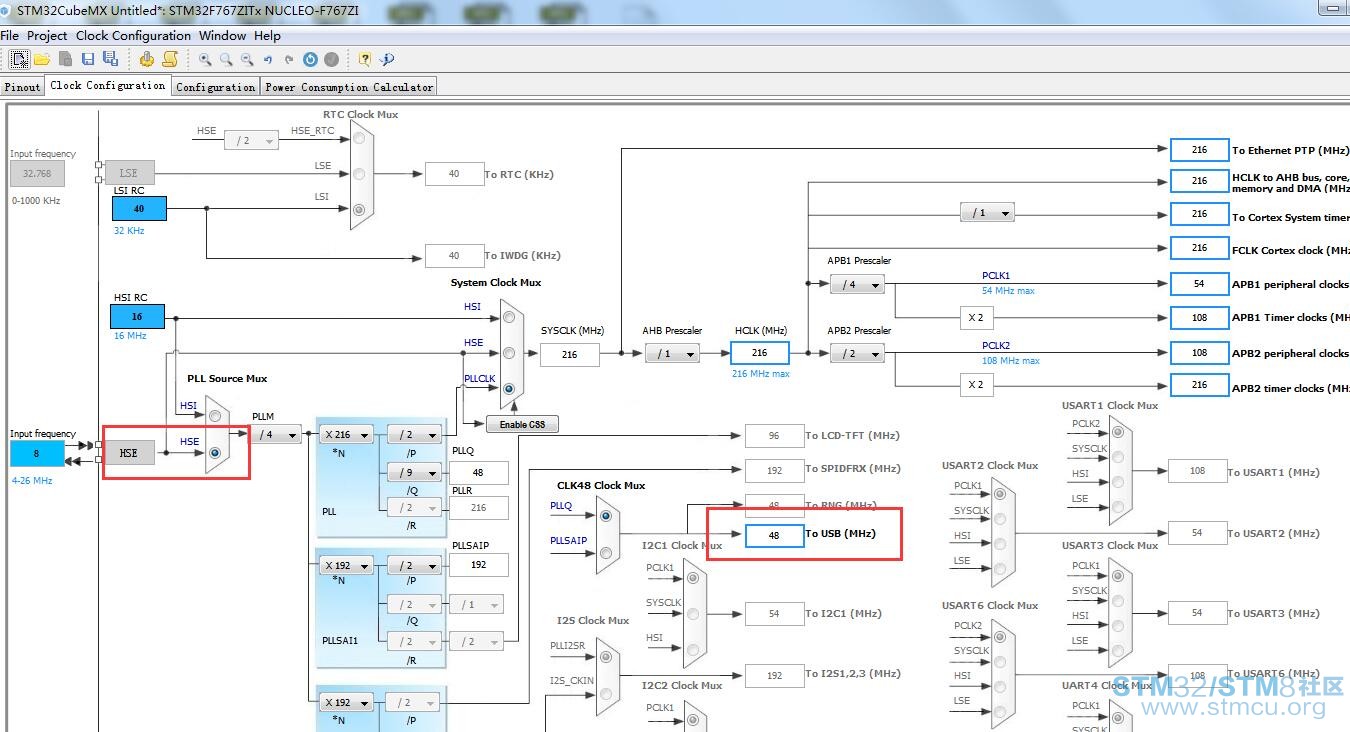Open the PLLM /4 divider dropdown
This screenshot has width=1350, height=732.
pyautogui.click(x=275, y=434)
